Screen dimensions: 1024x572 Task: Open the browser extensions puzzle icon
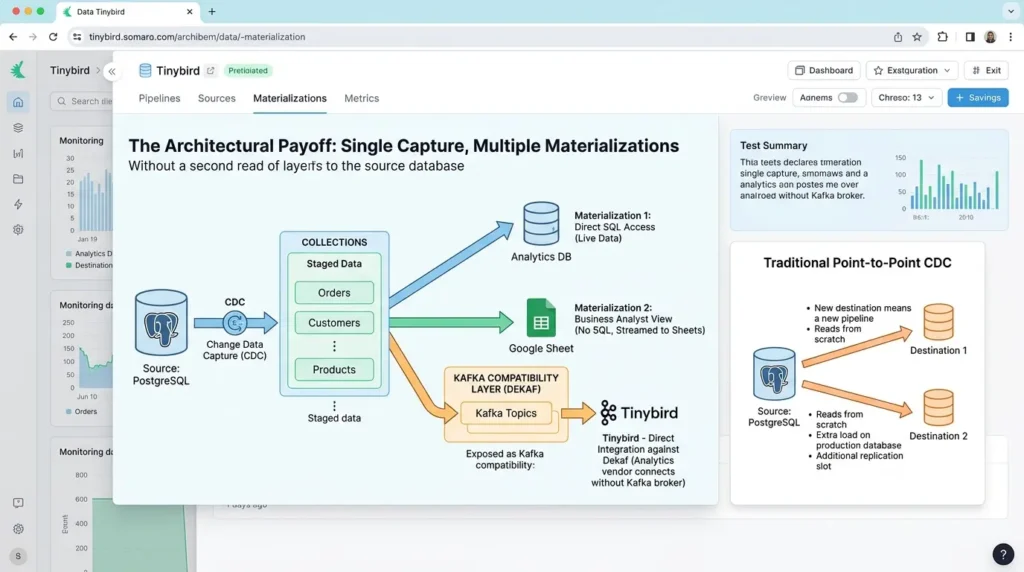pyautogui.click(x=942, y=37)
